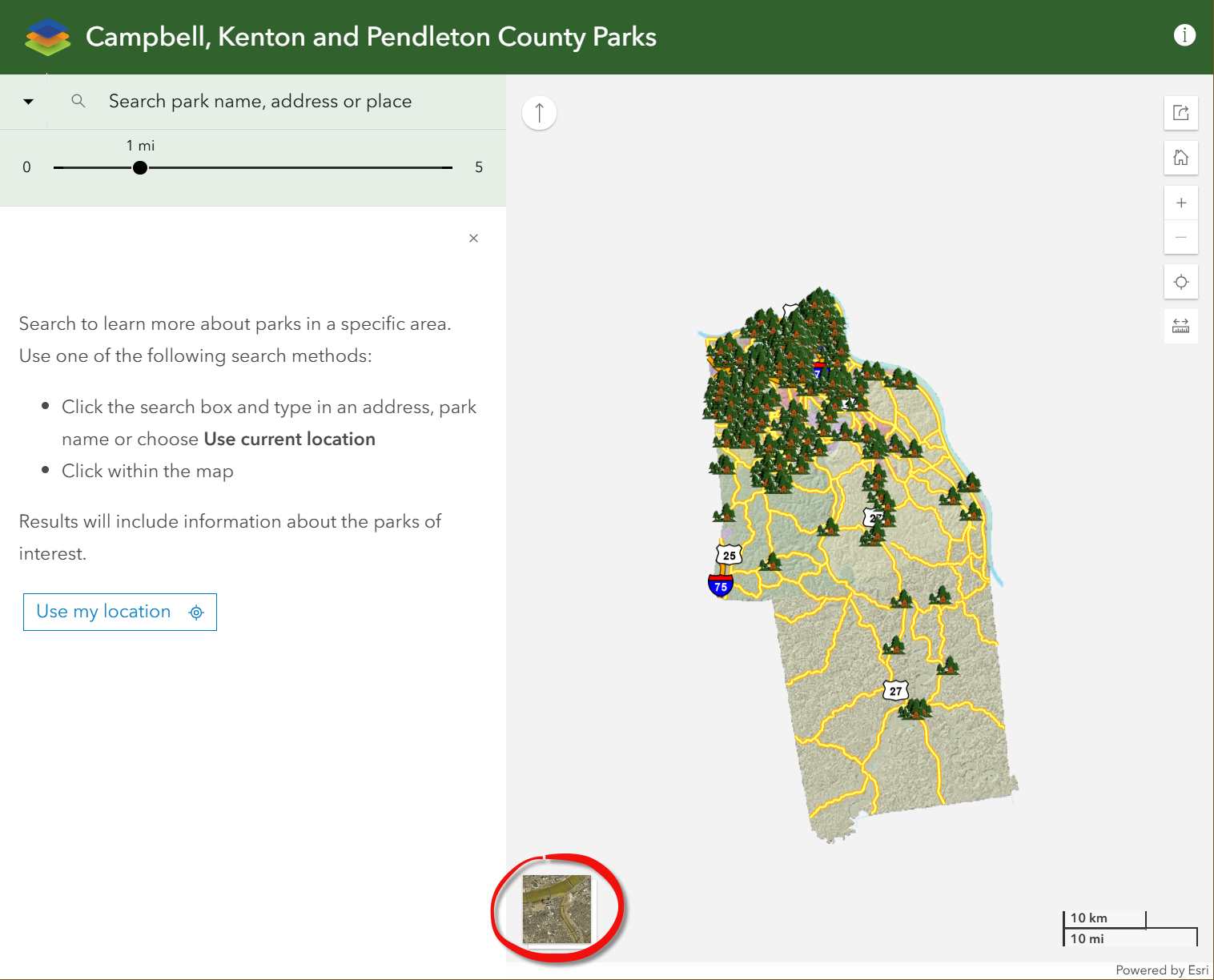Click the layered map logo in the header
Screen dimensions: 1214x980
[x=47, y=36]
